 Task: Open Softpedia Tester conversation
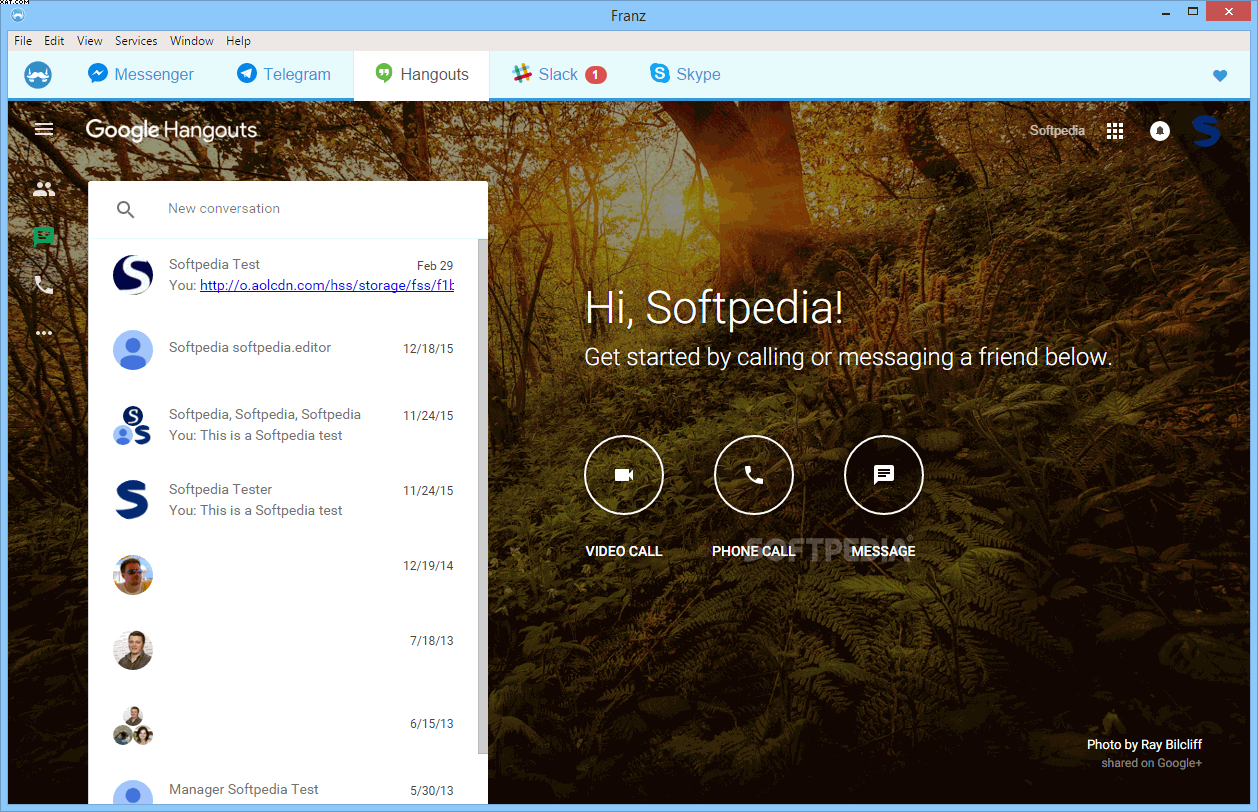click(283, 500)
